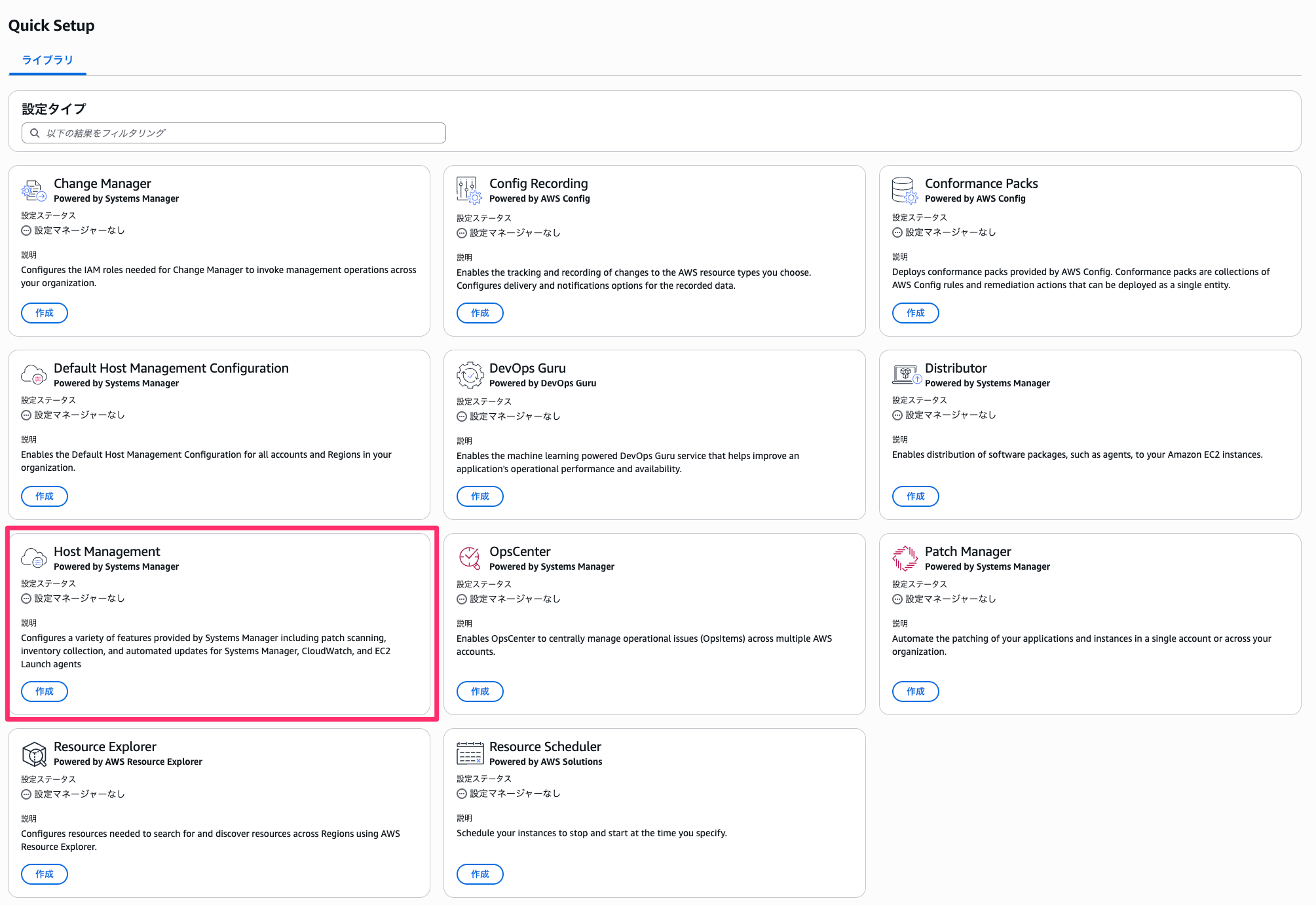Click Resource Scheduler's status indicator icon
This screenshot has width=1316, height=905.
click(462, 794)
